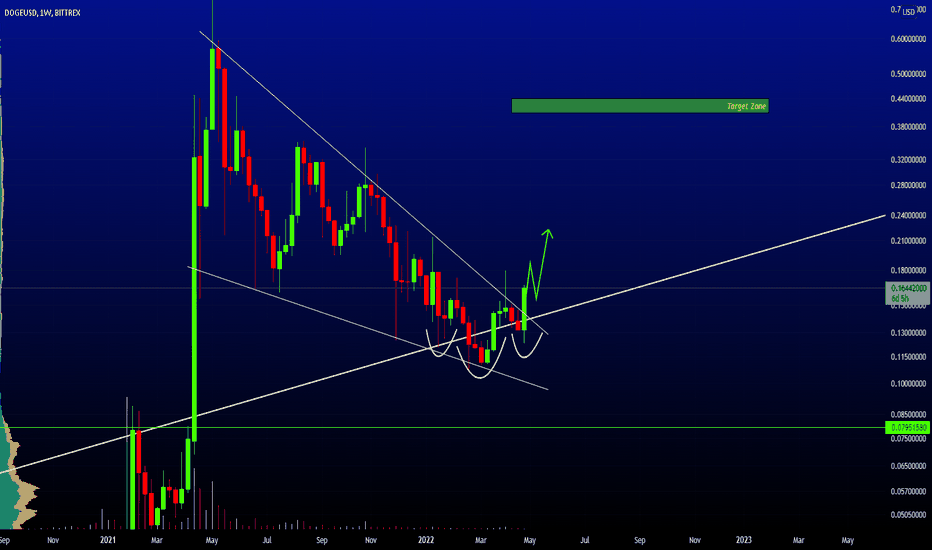The width and height of the screenshot is (932, 550).
Task: Click the 0.05050000 price axis label
Action: [908, 515]
